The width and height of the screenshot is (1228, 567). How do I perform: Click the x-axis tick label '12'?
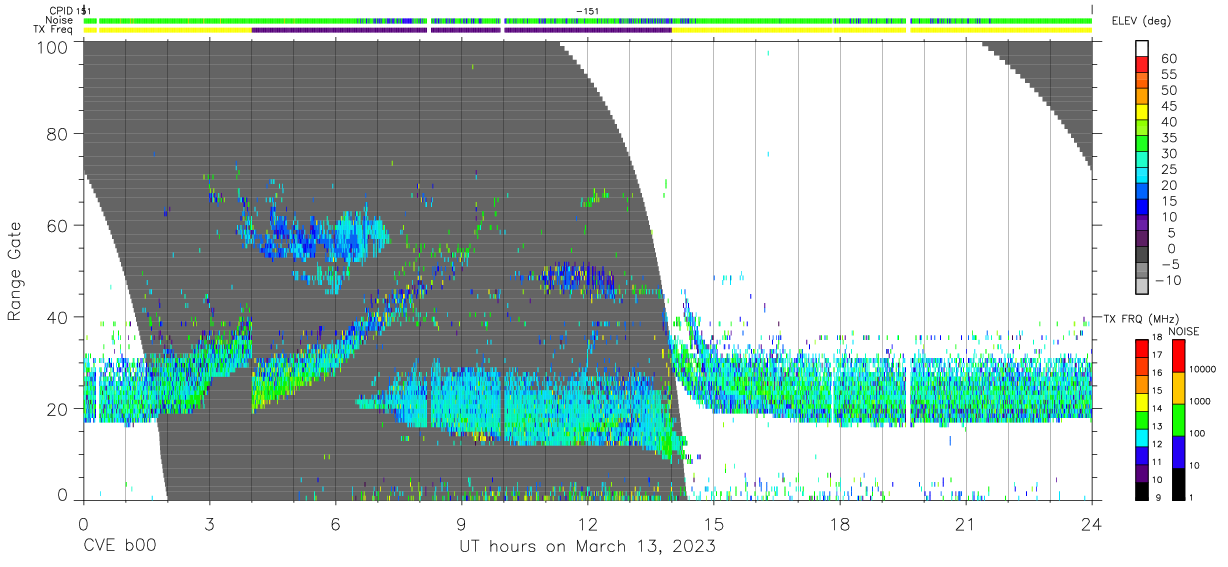tap(587, 524)
